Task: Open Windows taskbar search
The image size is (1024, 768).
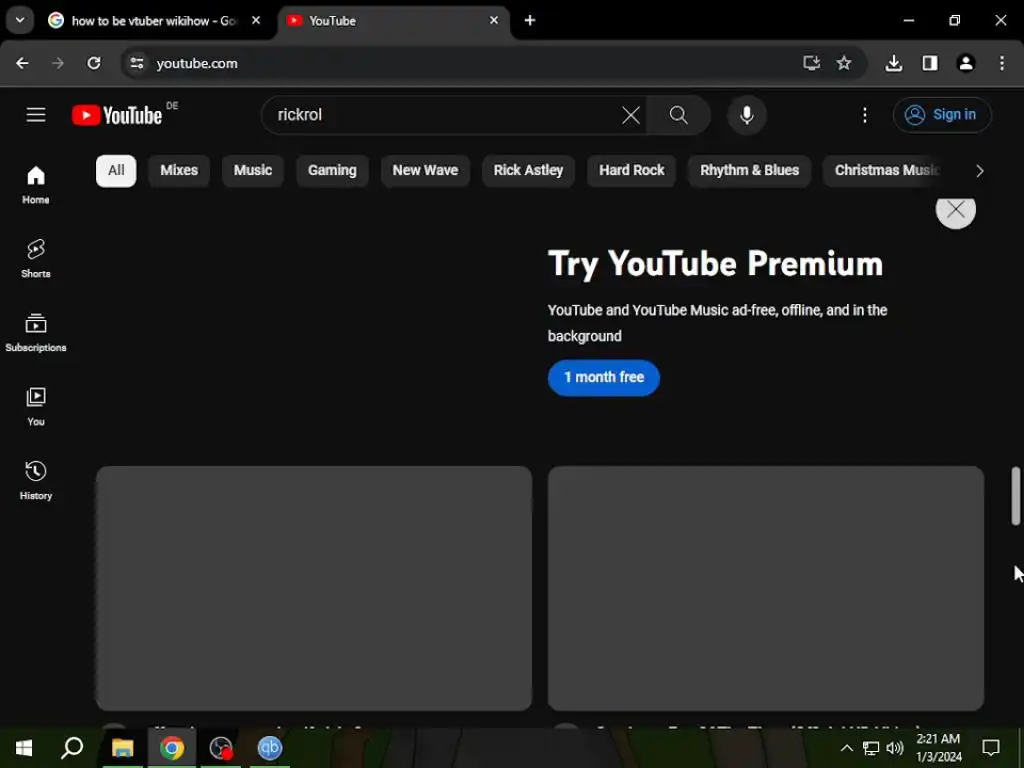Action: pos(72,748)
